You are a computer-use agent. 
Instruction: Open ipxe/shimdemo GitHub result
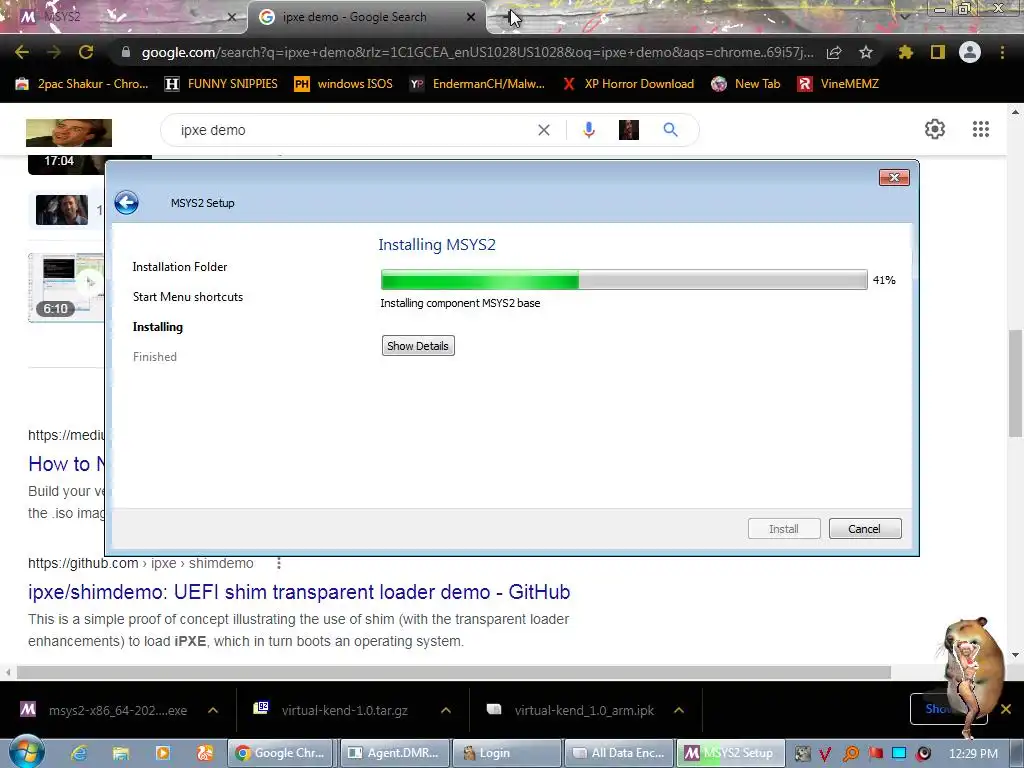tap(299, 592)
